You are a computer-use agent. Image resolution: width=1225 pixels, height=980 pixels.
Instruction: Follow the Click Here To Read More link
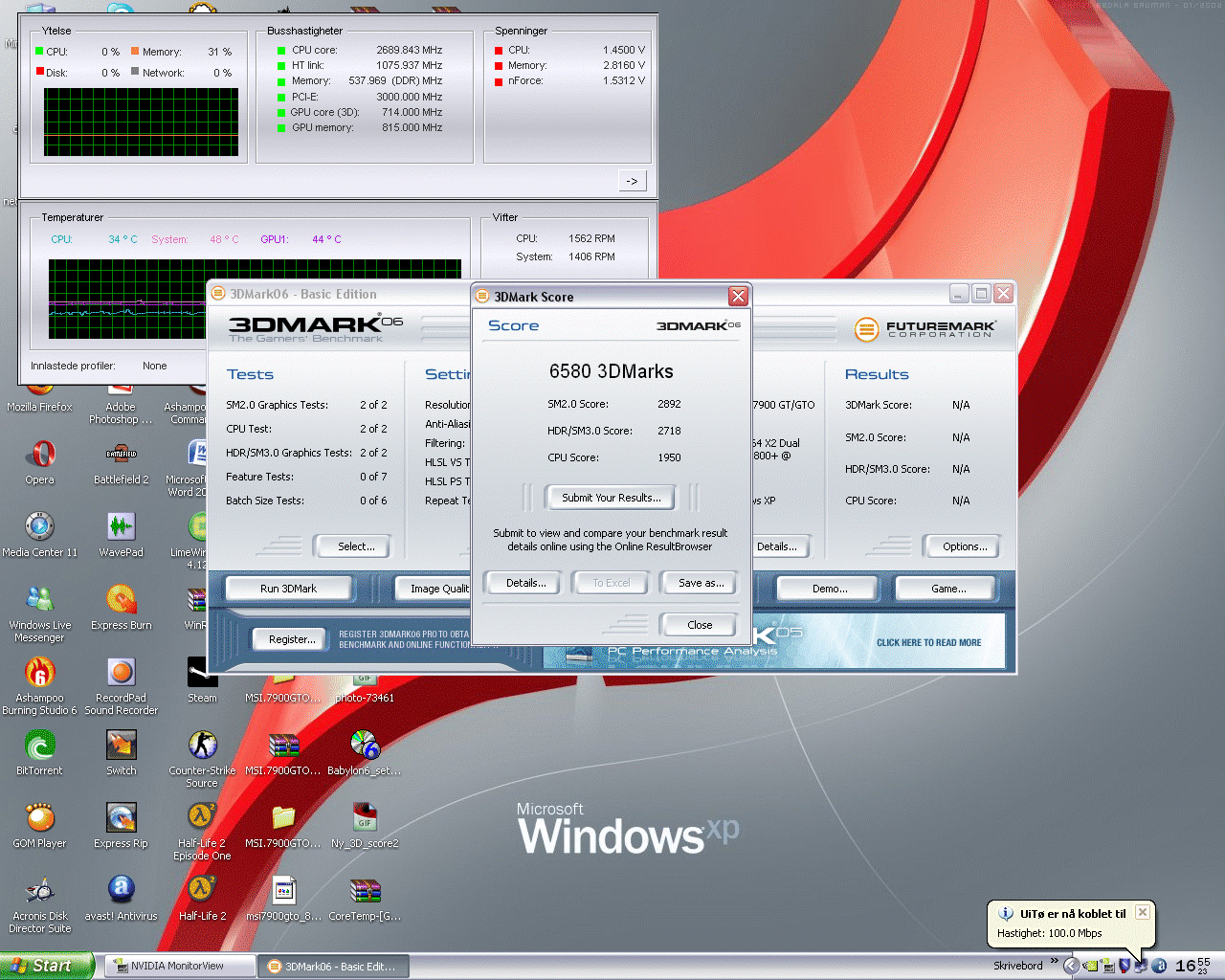coord(928,643)
